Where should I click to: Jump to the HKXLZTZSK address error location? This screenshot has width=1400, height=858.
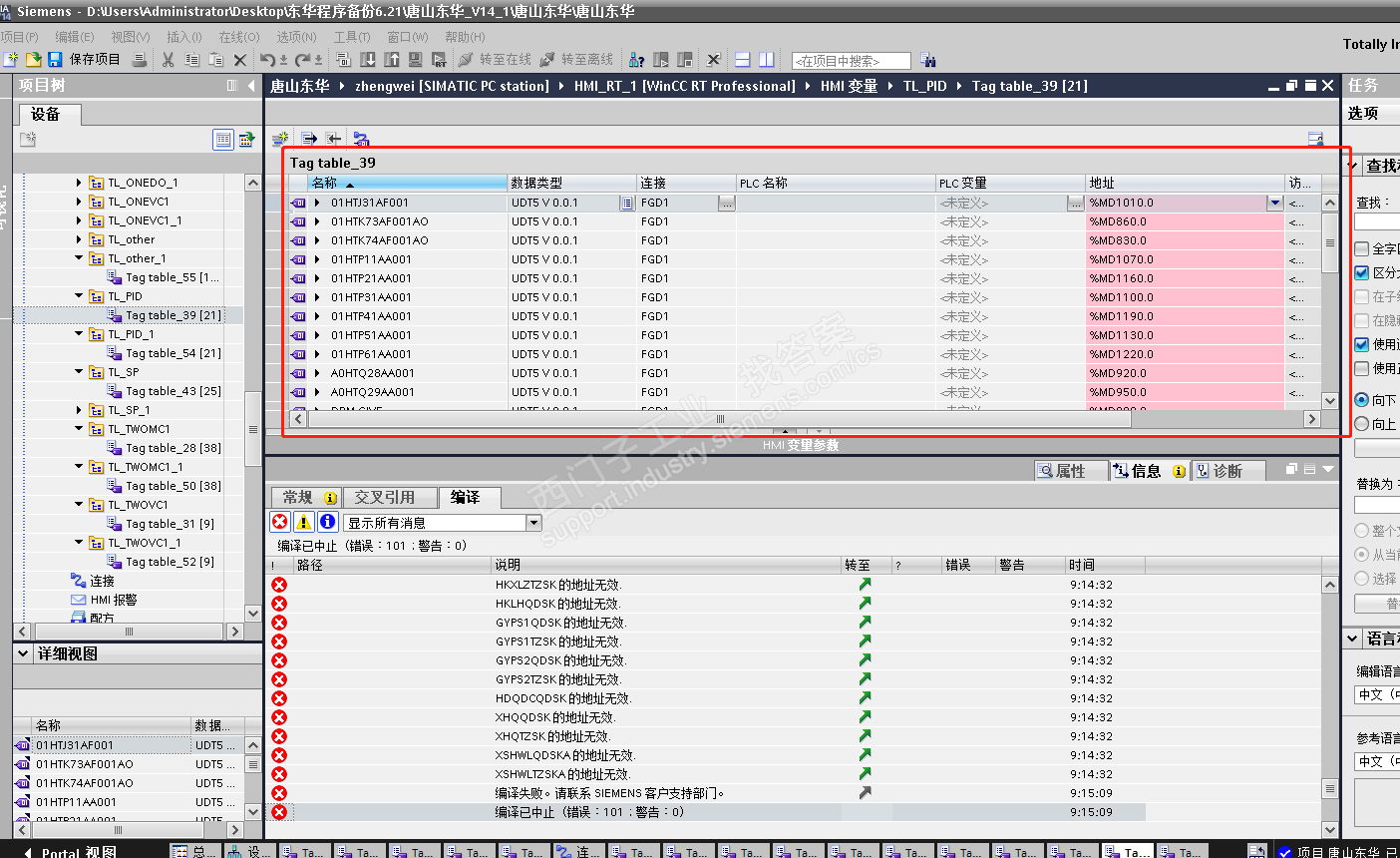(x=865, y=585)
